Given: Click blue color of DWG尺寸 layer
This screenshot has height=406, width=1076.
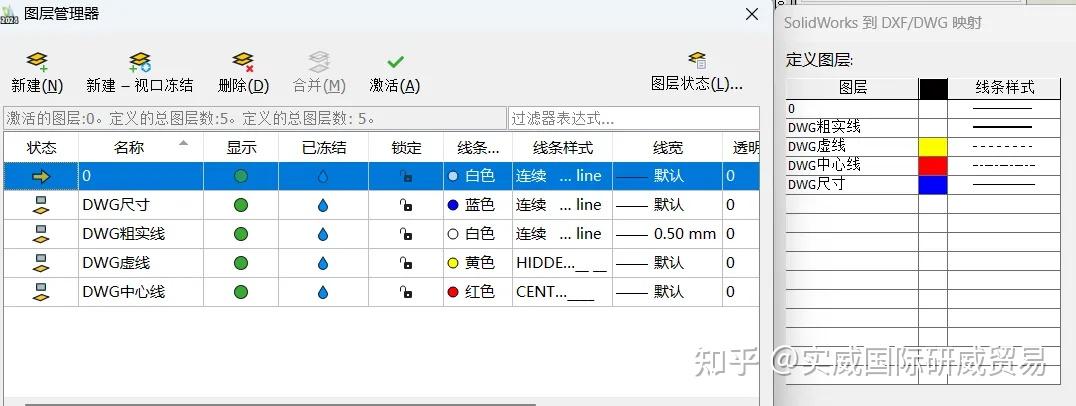Looking at the screenshot, I should pos(471,205).
